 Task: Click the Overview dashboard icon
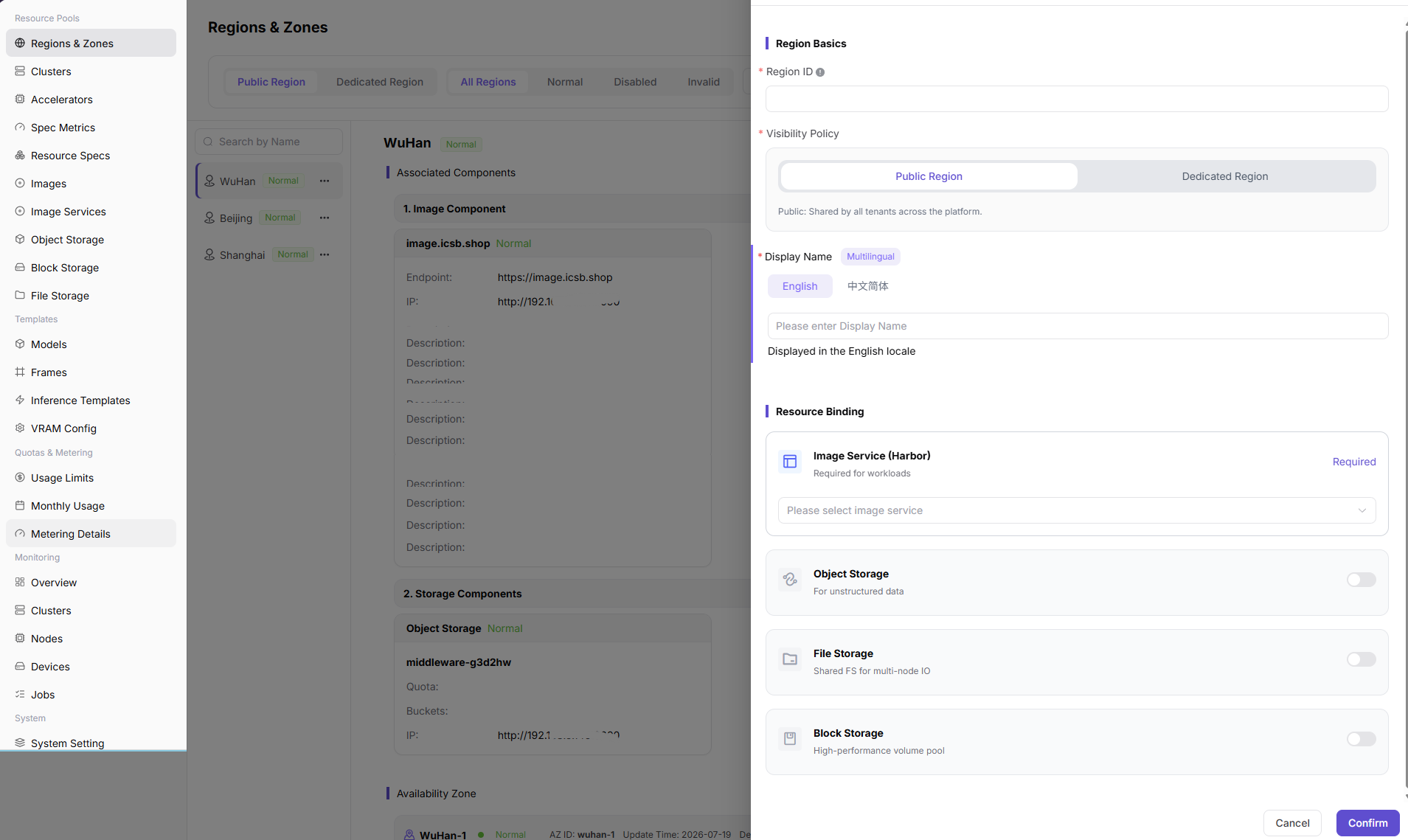click(x=20, y=583)
